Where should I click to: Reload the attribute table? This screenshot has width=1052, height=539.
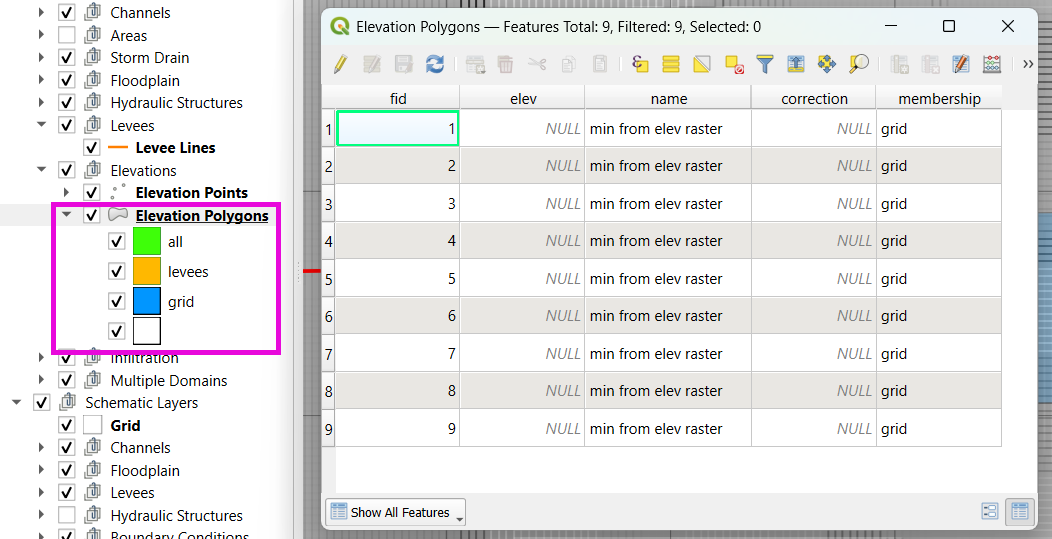tap(435, 64)
